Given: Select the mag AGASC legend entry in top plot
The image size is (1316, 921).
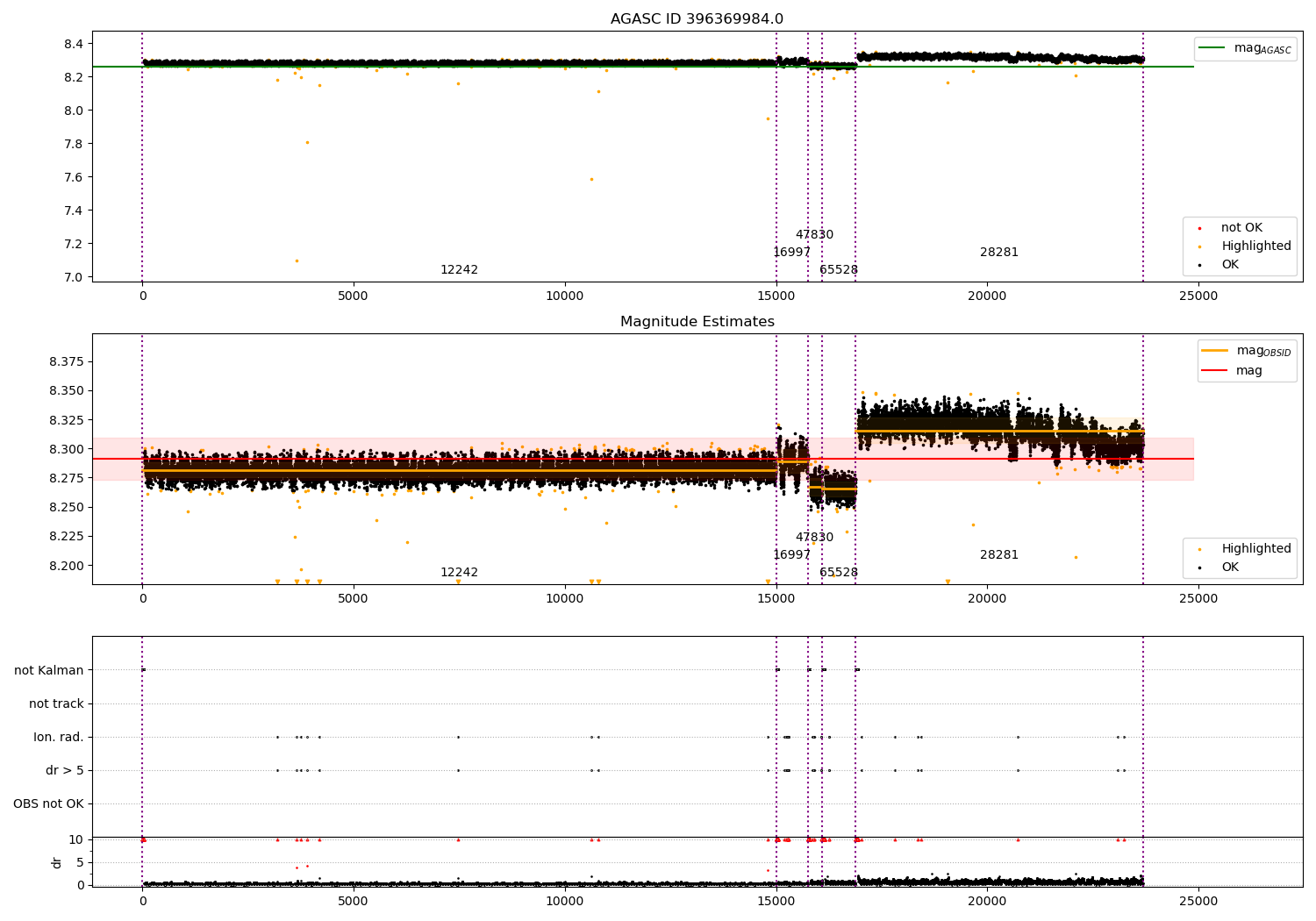Looking at the screenshot, I should (x=1246, y=48).
